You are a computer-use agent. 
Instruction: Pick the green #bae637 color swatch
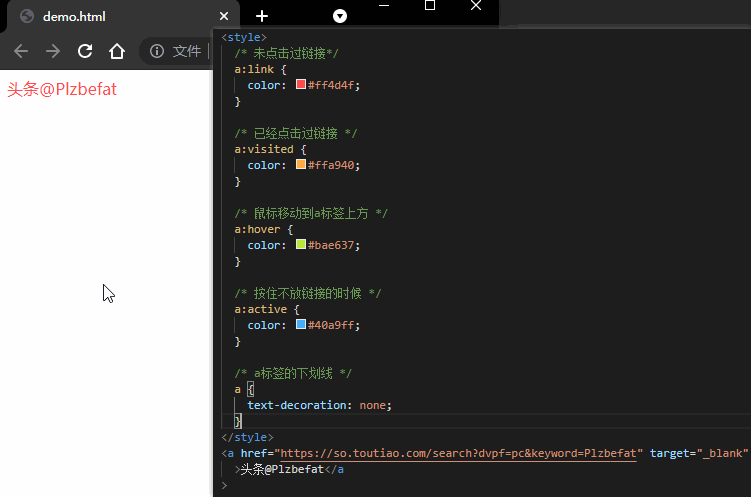click(x=300, y=245)
